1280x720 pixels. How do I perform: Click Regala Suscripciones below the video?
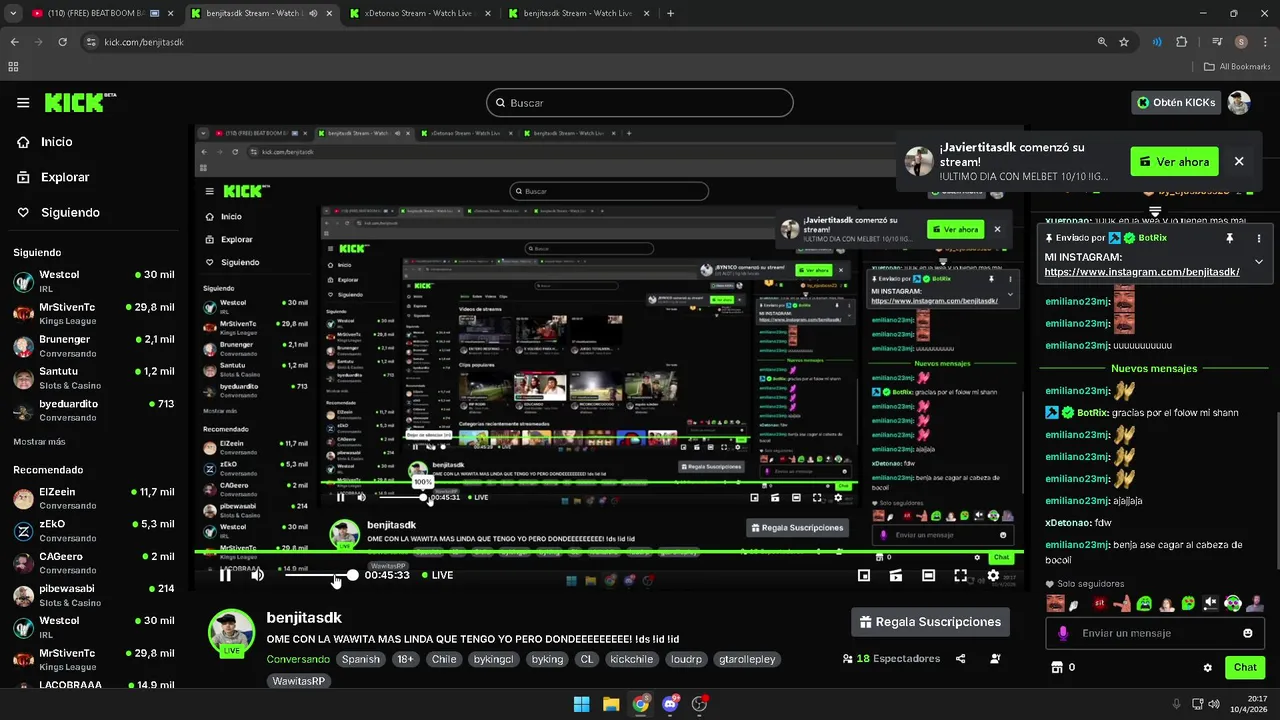pyautogui.click(x=930, y=622)
